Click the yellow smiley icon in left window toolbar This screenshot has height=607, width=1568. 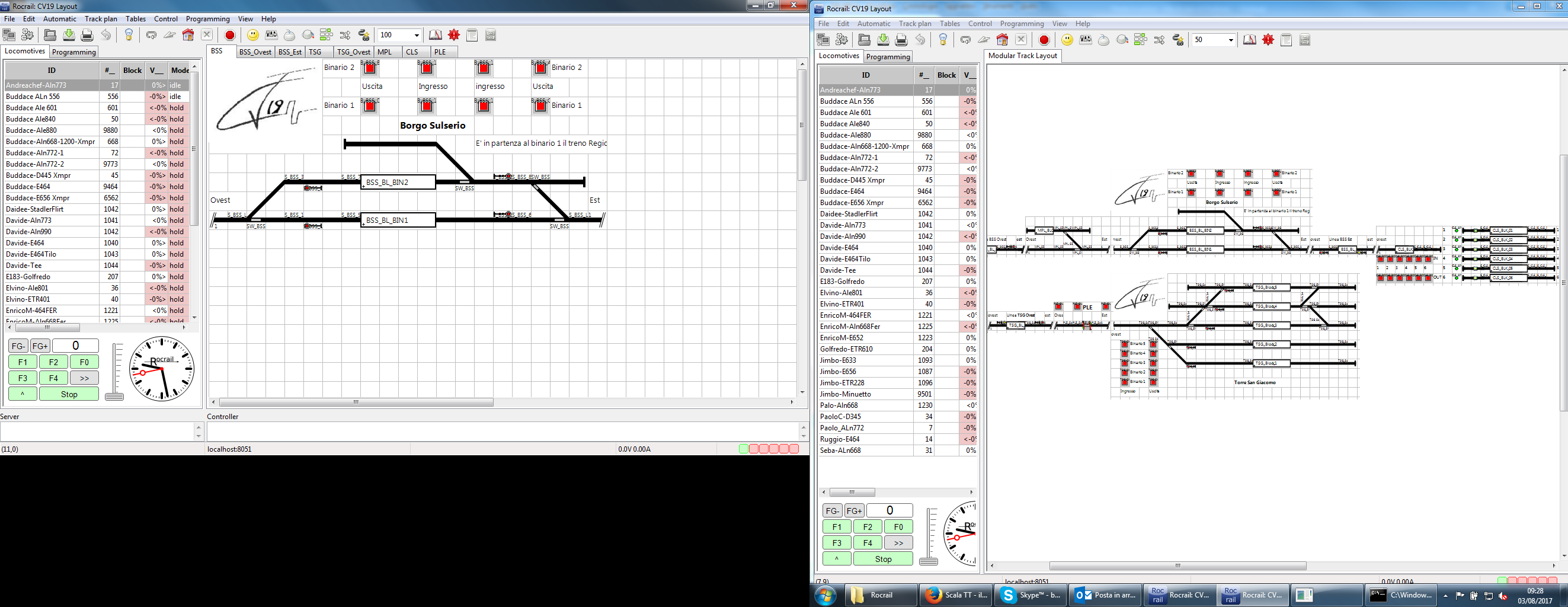click(252, 36)
